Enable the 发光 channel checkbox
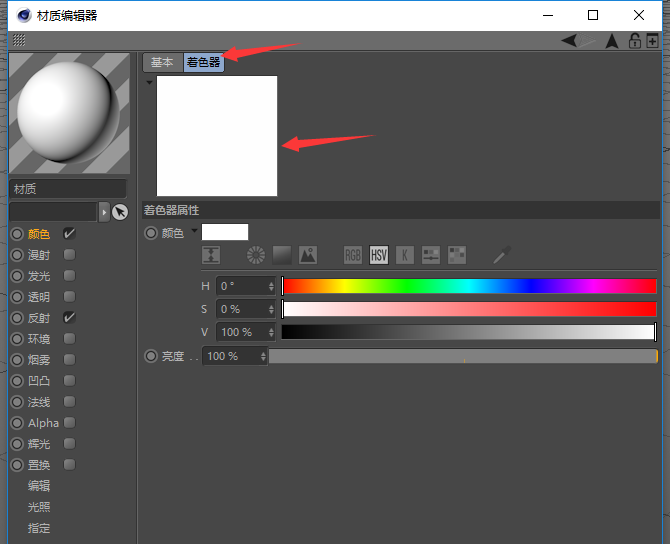This screenshot has height=544, width=670. coord(69,276)
